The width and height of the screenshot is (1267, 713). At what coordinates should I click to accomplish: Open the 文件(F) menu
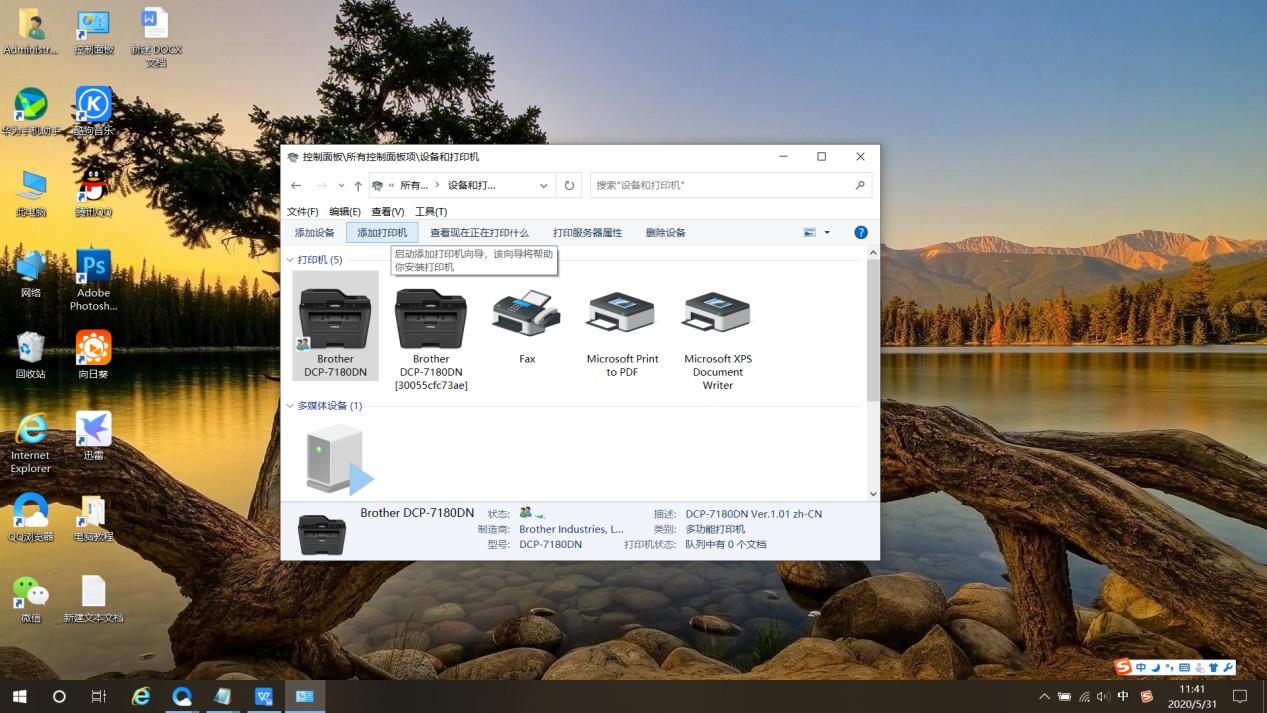click(302, 211)
